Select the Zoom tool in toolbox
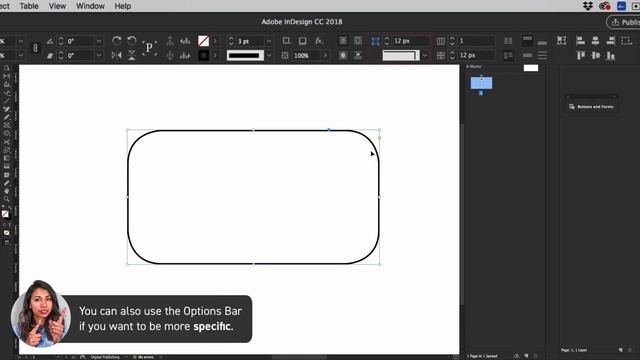The height and width of the screenshot is (360, 640). [7, 199]
